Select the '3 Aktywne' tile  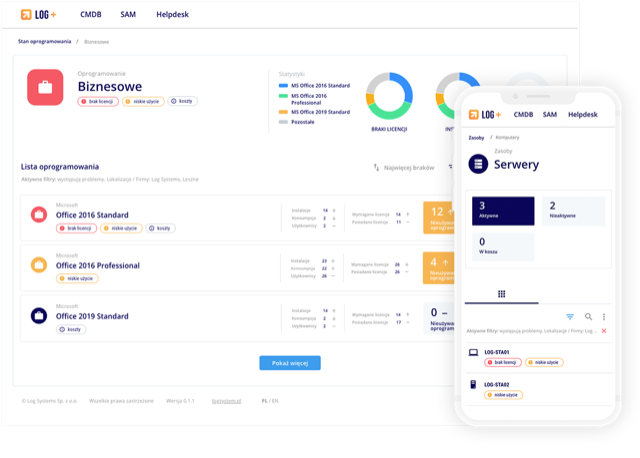(503, 211)
